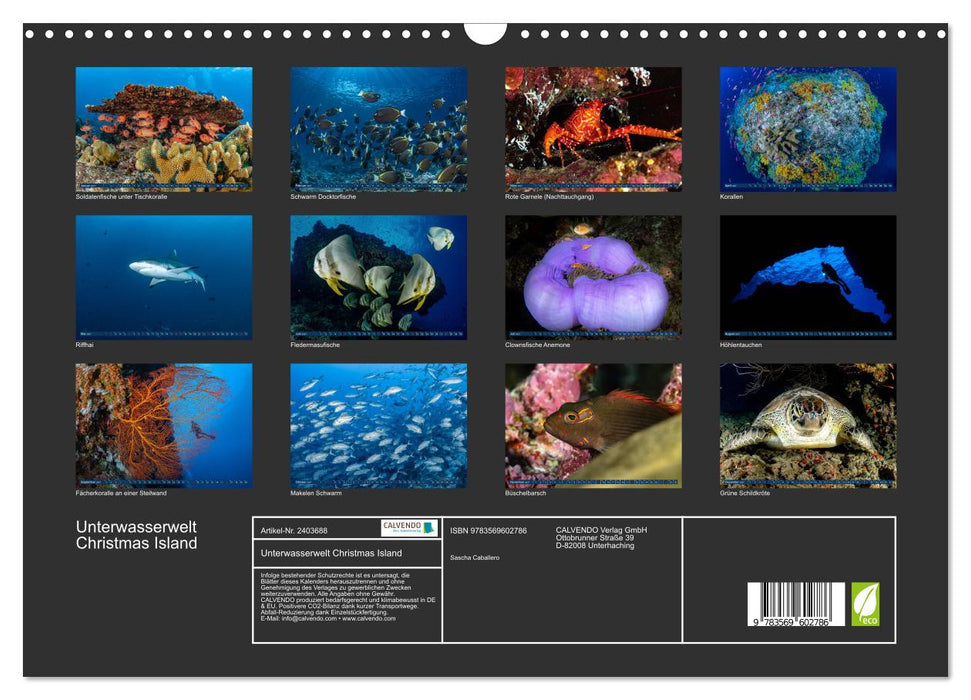Image resolution: width=971 pixels, height=700 pixels.
Task: Select the Makrelen Schwarm photo
Action: point(379,426)
